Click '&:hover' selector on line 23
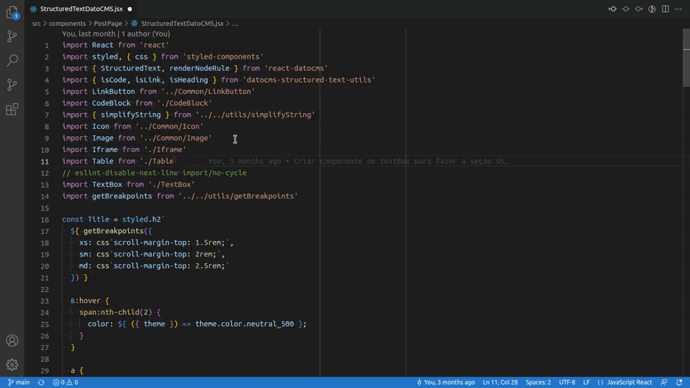 pyautogui.click(x=85, y=301)
